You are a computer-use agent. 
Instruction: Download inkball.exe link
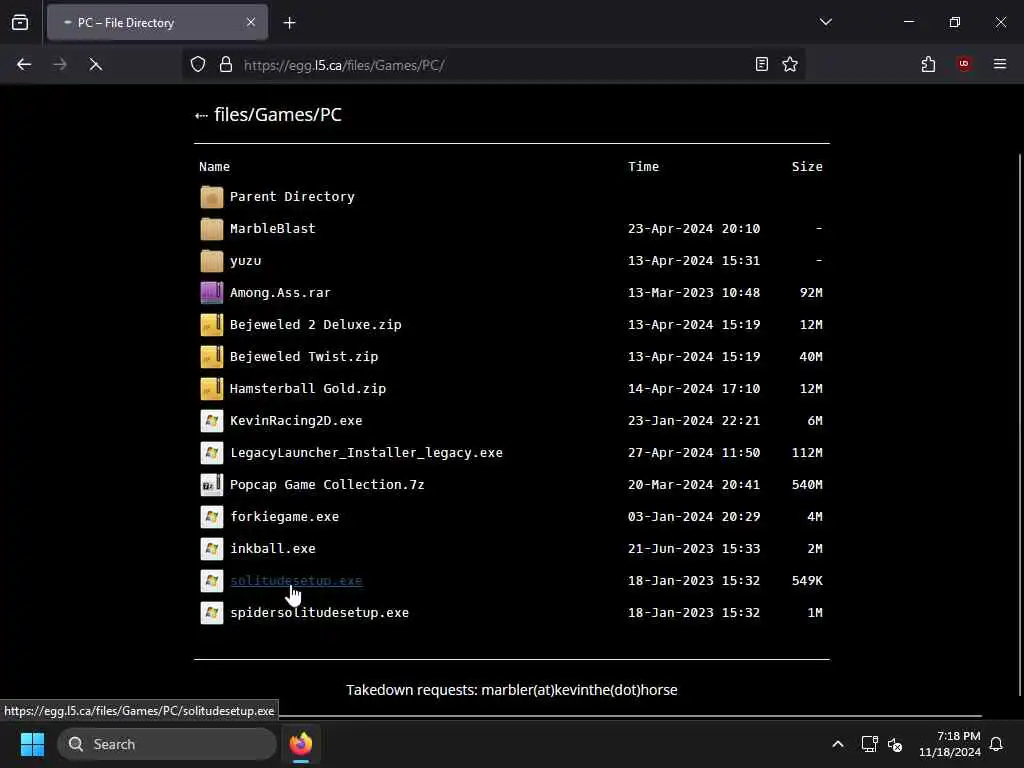[x=272, y=549]
